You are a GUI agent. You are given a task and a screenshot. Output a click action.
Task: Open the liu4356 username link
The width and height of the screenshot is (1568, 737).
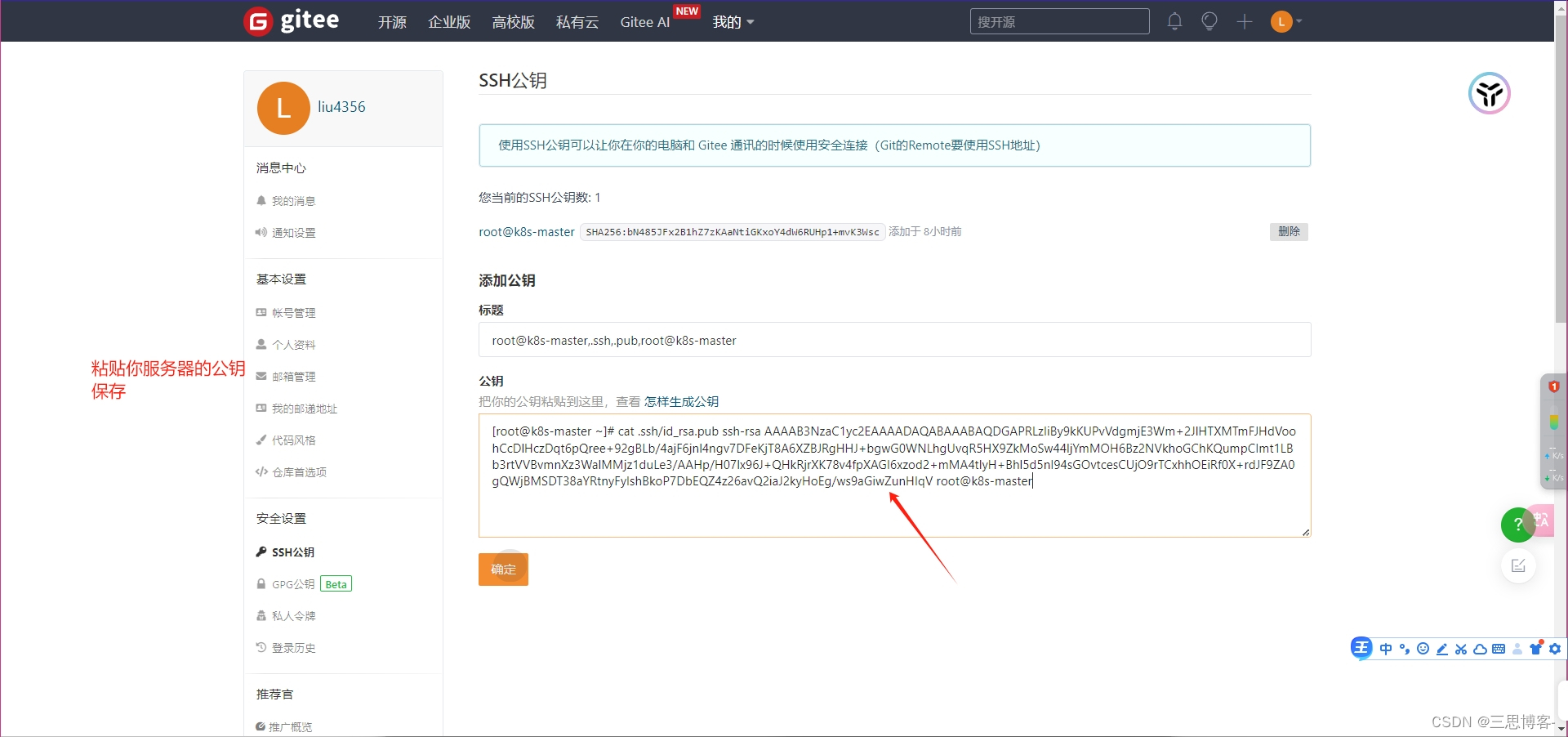[341, 107]
